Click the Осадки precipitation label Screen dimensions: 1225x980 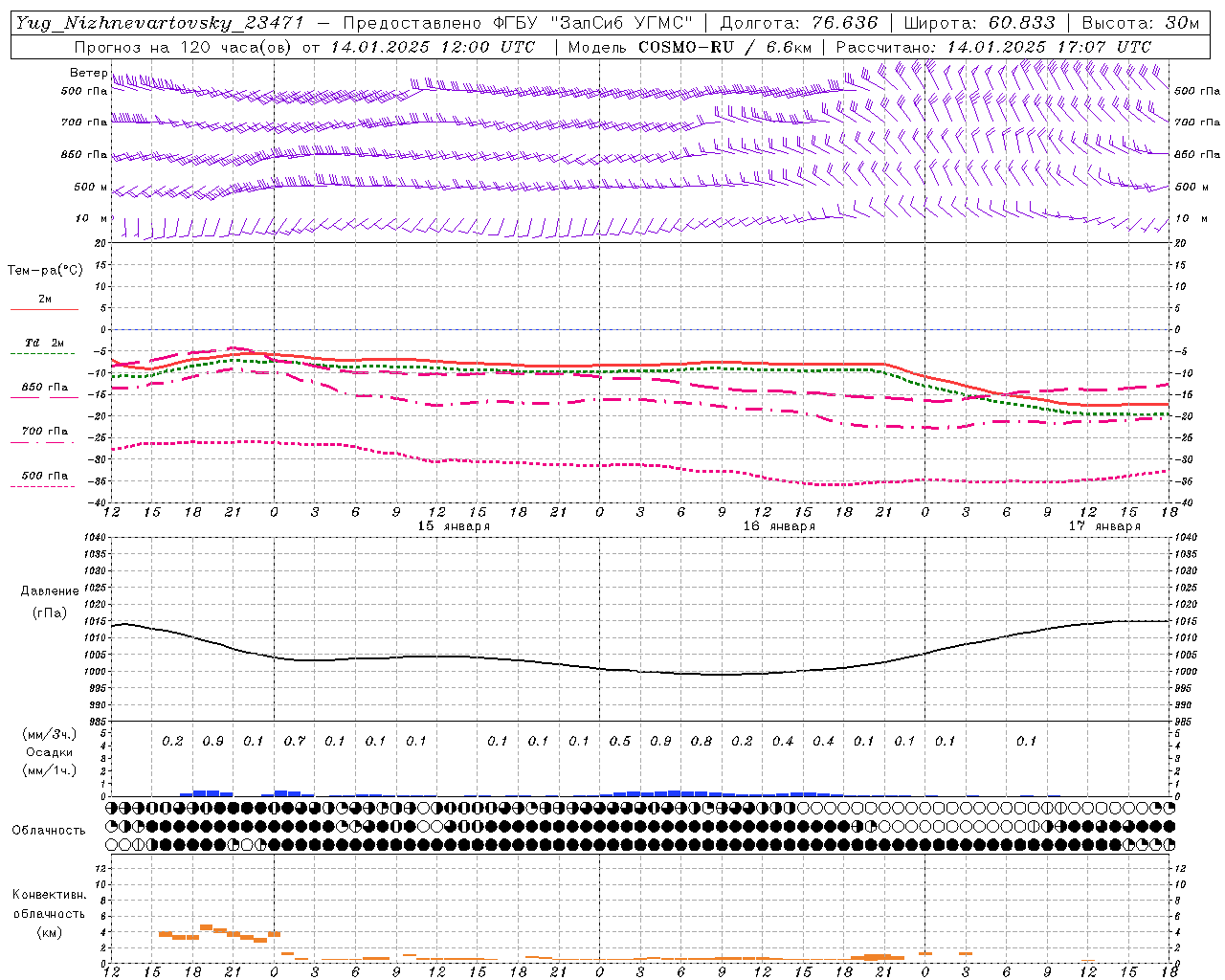click(50, 752)
